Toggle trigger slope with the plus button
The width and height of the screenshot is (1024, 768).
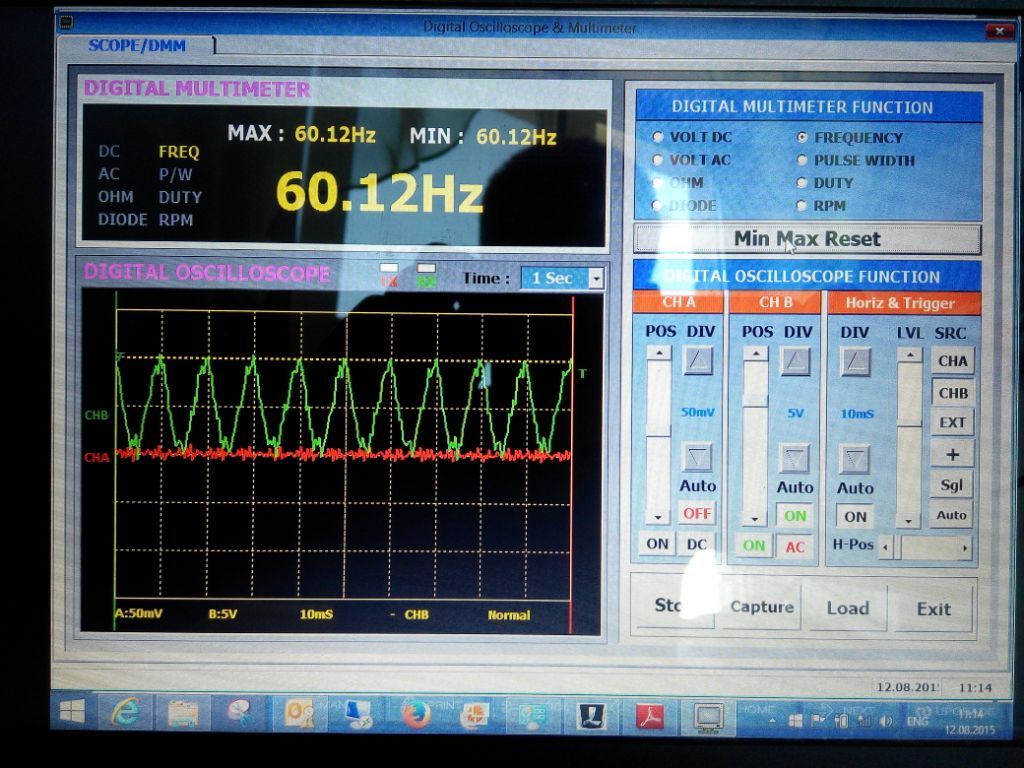click(952, 454)
